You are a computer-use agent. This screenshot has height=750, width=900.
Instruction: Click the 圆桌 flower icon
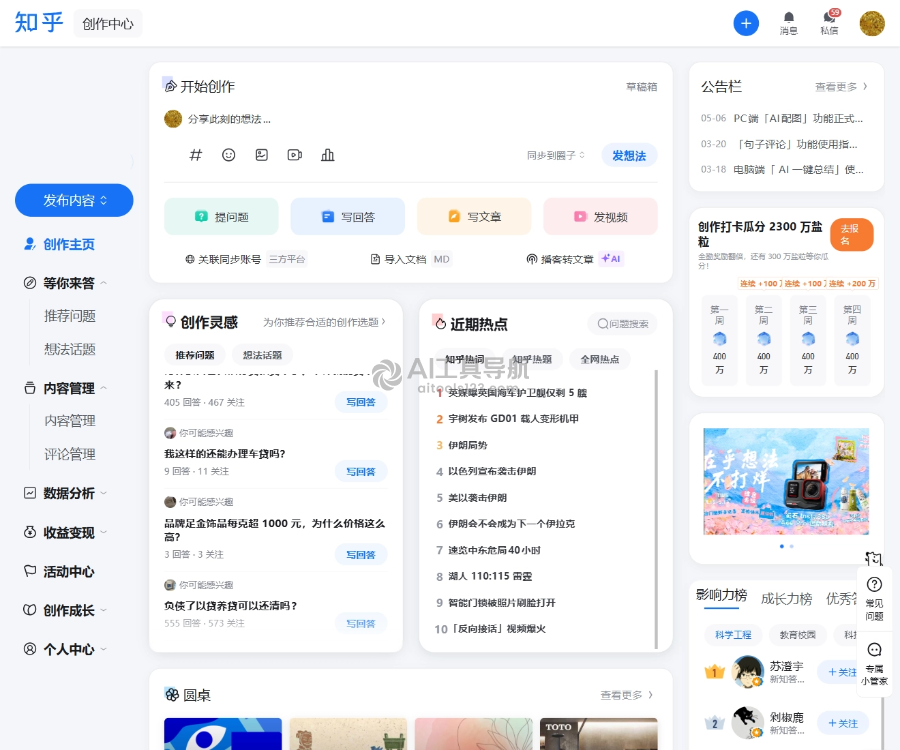(172, 695)
